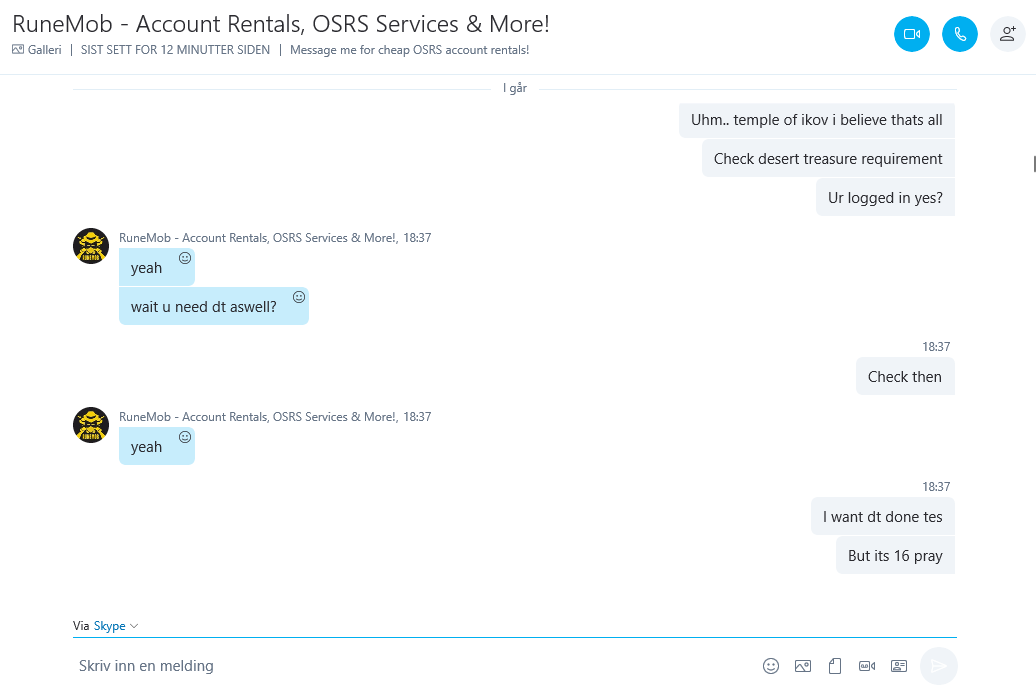Select 'Check desert treasure requirement' message

(x=828, y=159)
